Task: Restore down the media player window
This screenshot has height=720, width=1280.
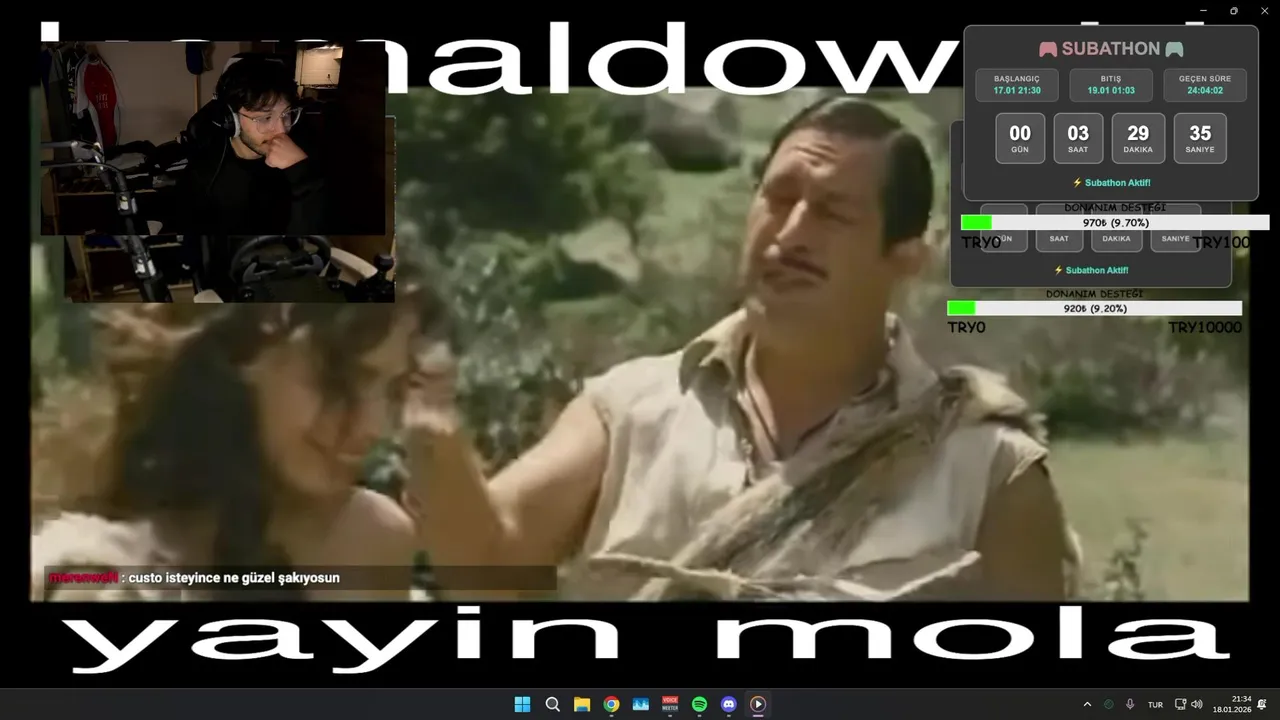Action: coord(1234,10)
